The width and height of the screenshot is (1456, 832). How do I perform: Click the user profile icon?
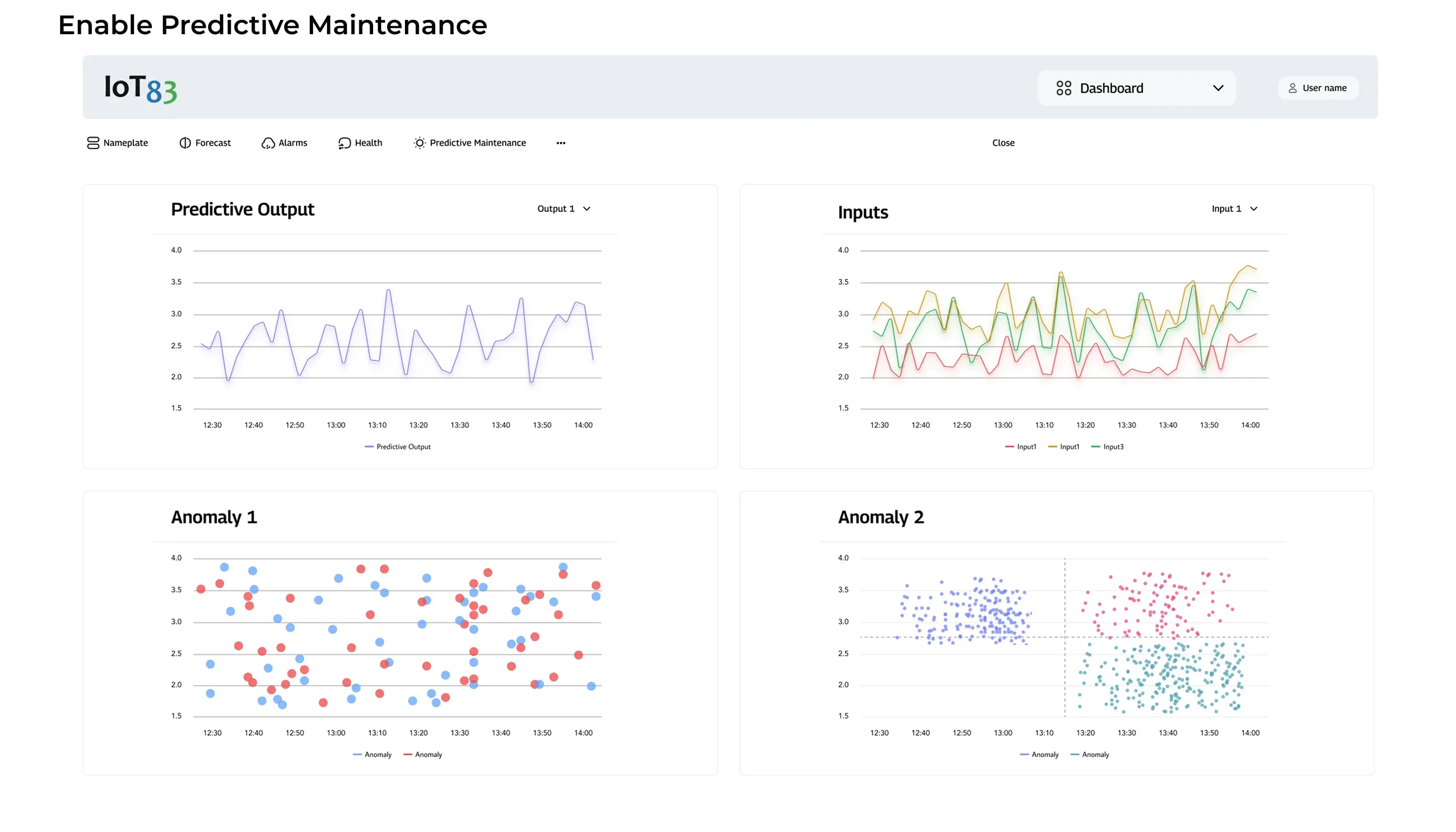[x=1293, y=88]
